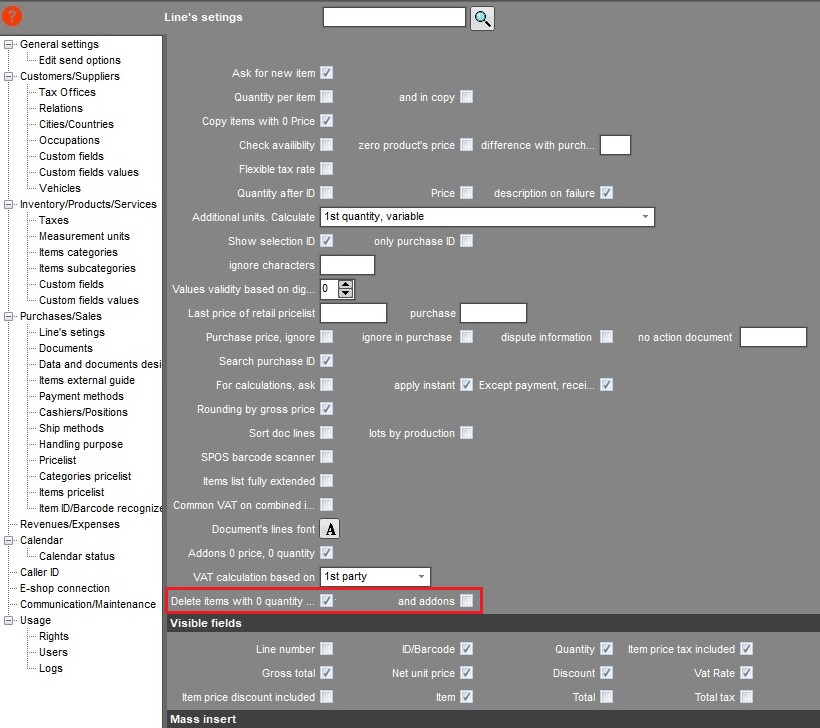Image resolution: width=820 pixels, height=728 pixels.
Task: Enable Total tax visible field checkbox
Action: click(x=746, y=697)
